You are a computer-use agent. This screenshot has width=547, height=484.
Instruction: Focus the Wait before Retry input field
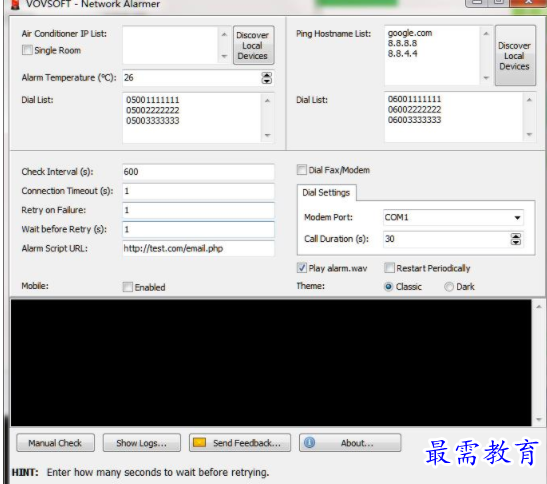click(x=198, y=230)
